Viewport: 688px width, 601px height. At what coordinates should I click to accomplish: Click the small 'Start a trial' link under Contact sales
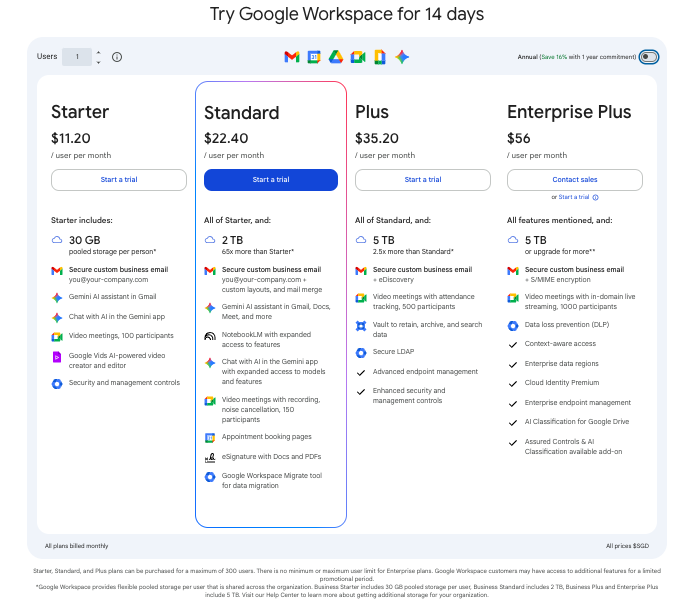573,197
